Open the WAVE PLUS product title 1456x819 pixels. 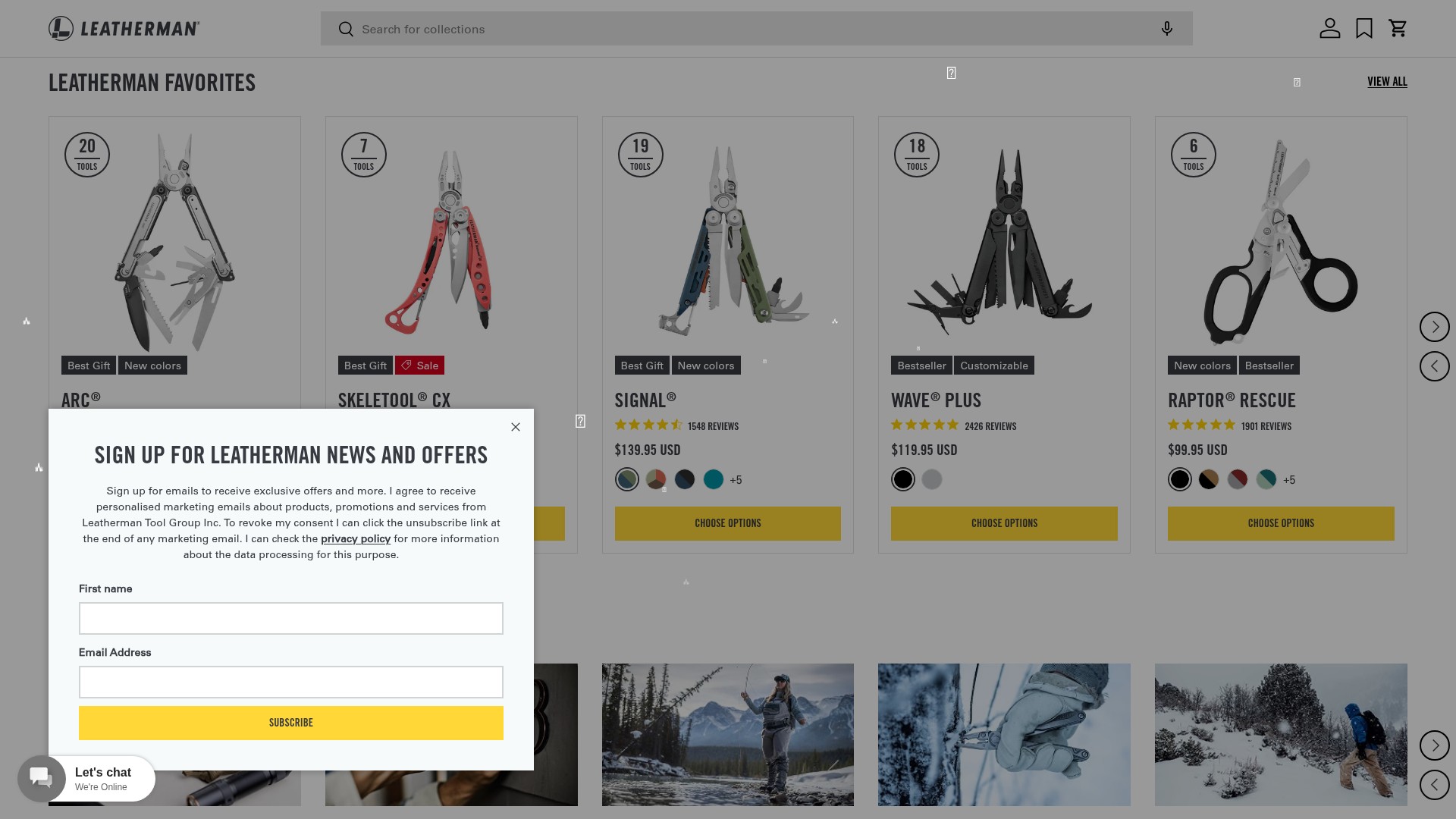pos(936,400)
